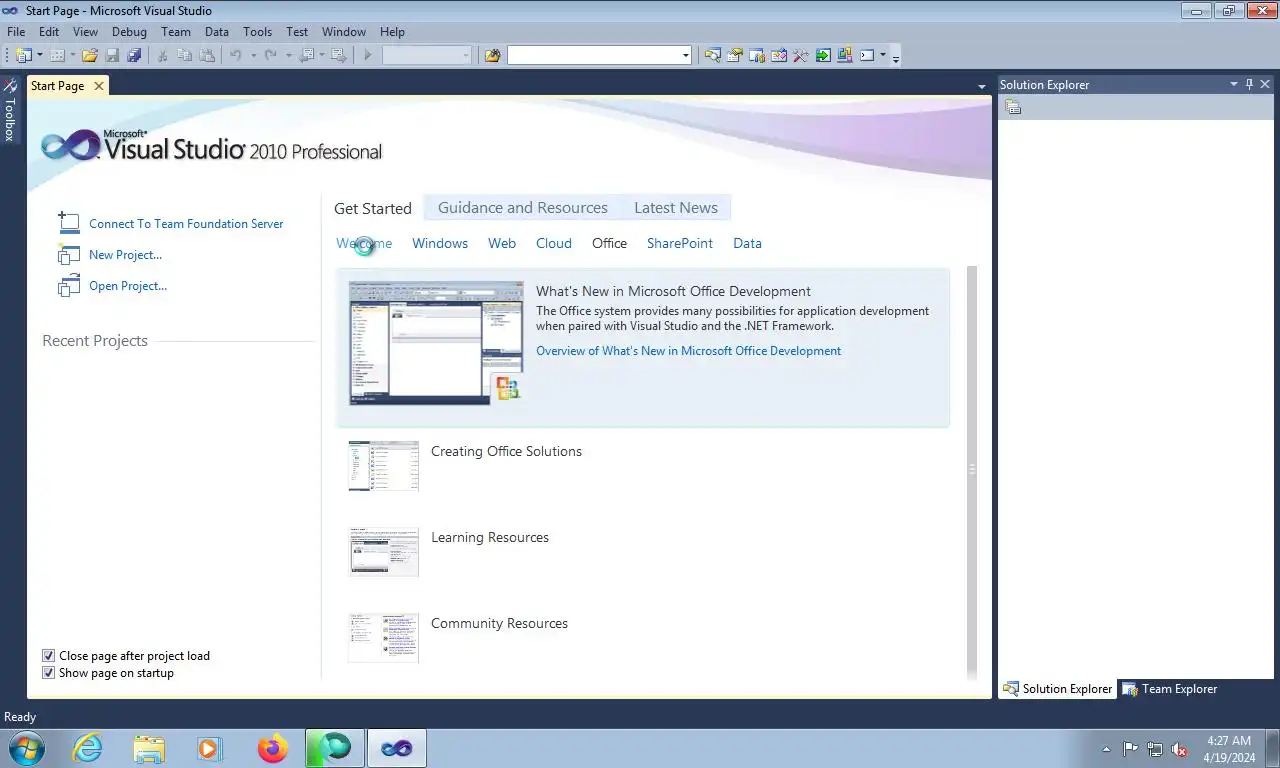Toggle Show page on startup checkbox
Viewport: 1280px width, 768px height.
48,673
